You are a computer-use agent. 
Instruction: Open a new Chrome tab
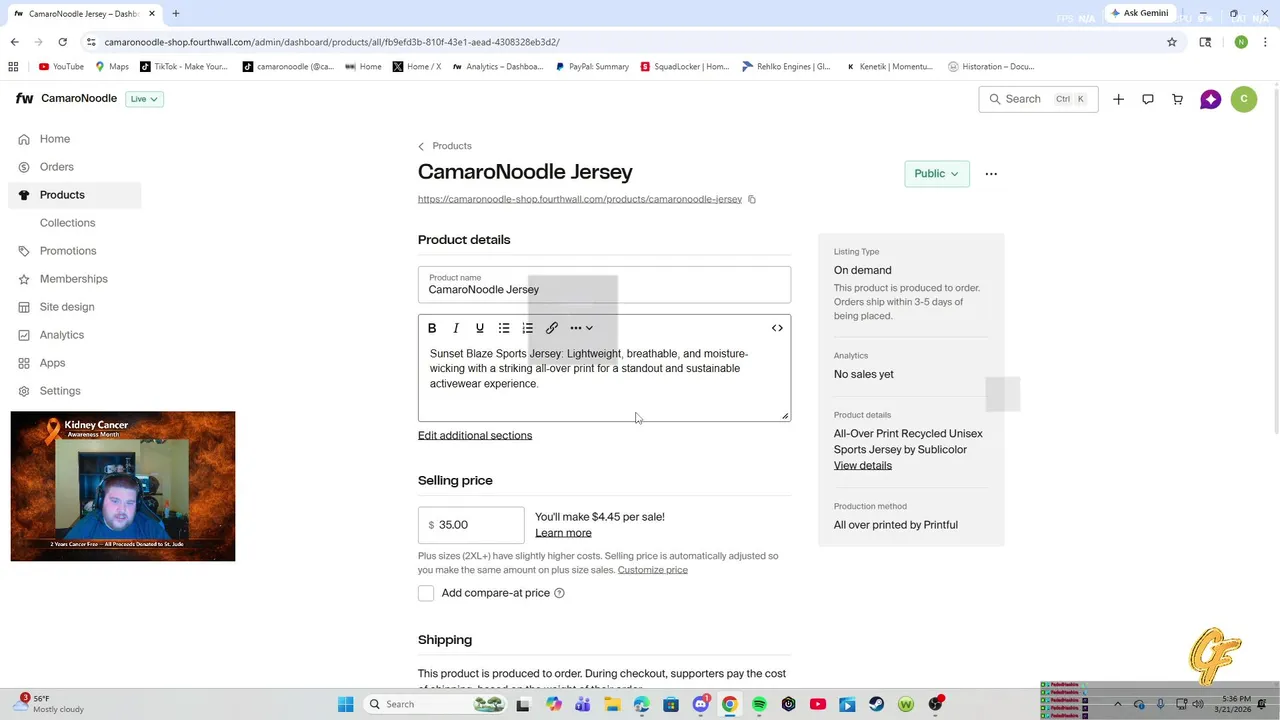(x=176, y=14)
